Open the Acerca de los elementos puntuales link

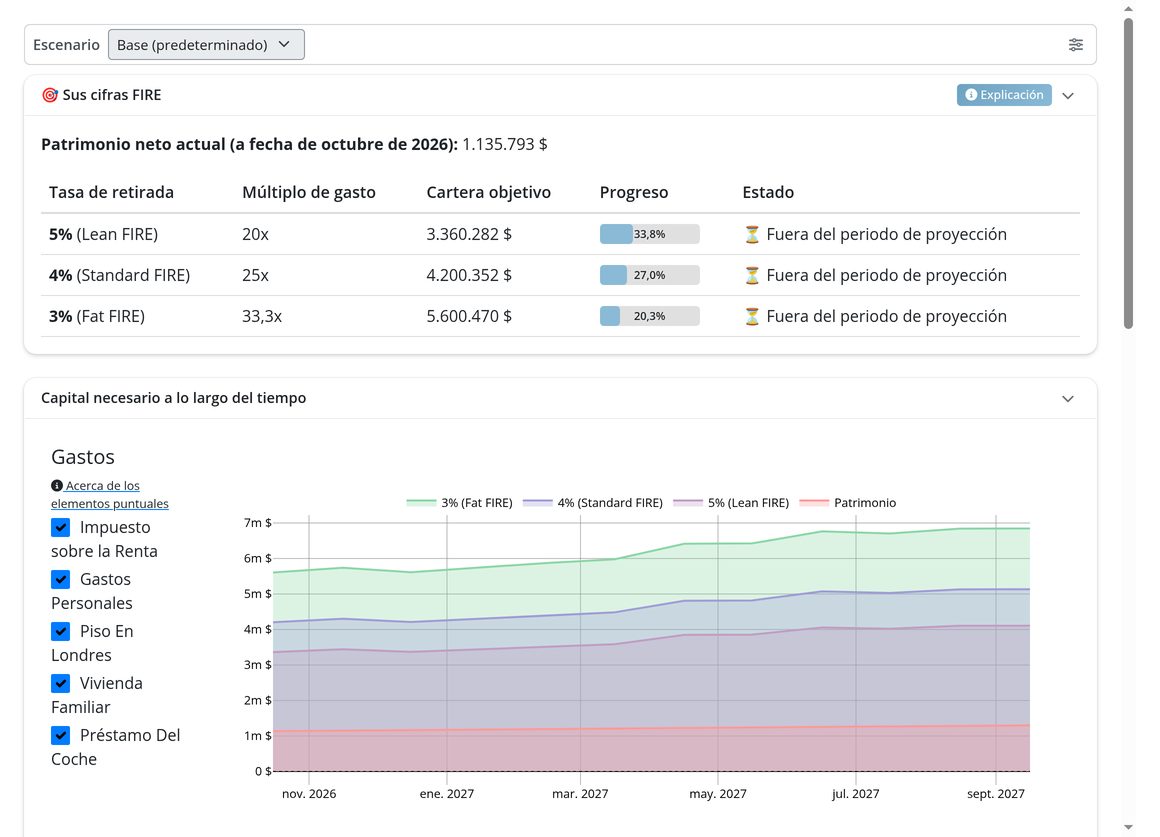(x=109, y=494)
